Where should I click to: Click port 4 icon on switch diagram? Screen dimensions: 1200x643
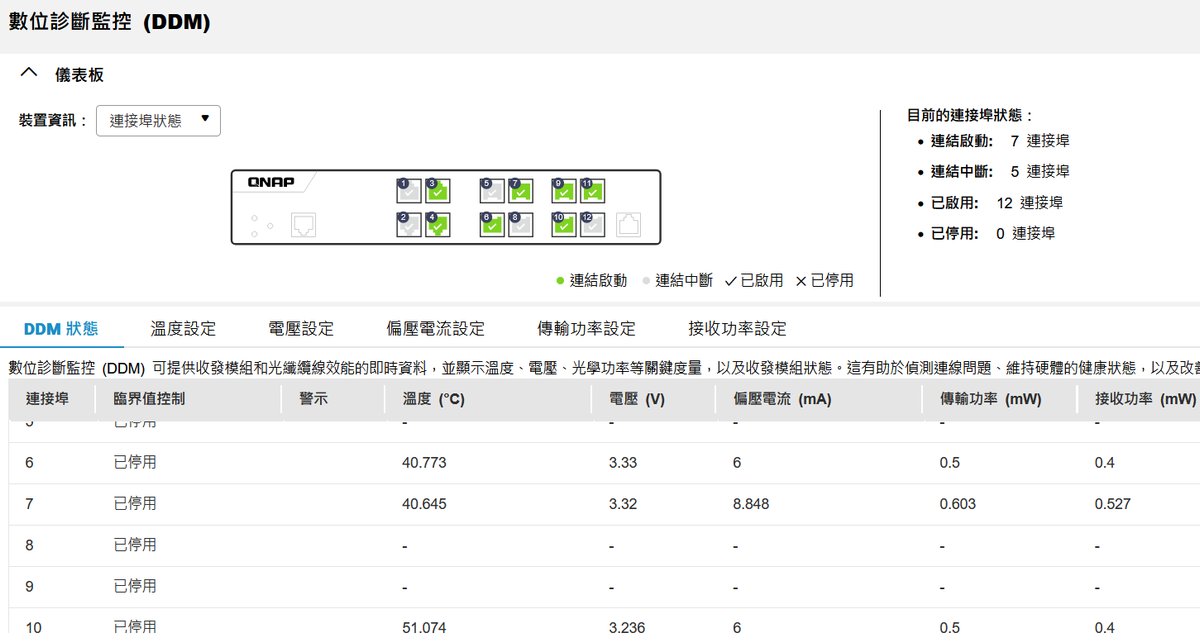tap(437, 225)
